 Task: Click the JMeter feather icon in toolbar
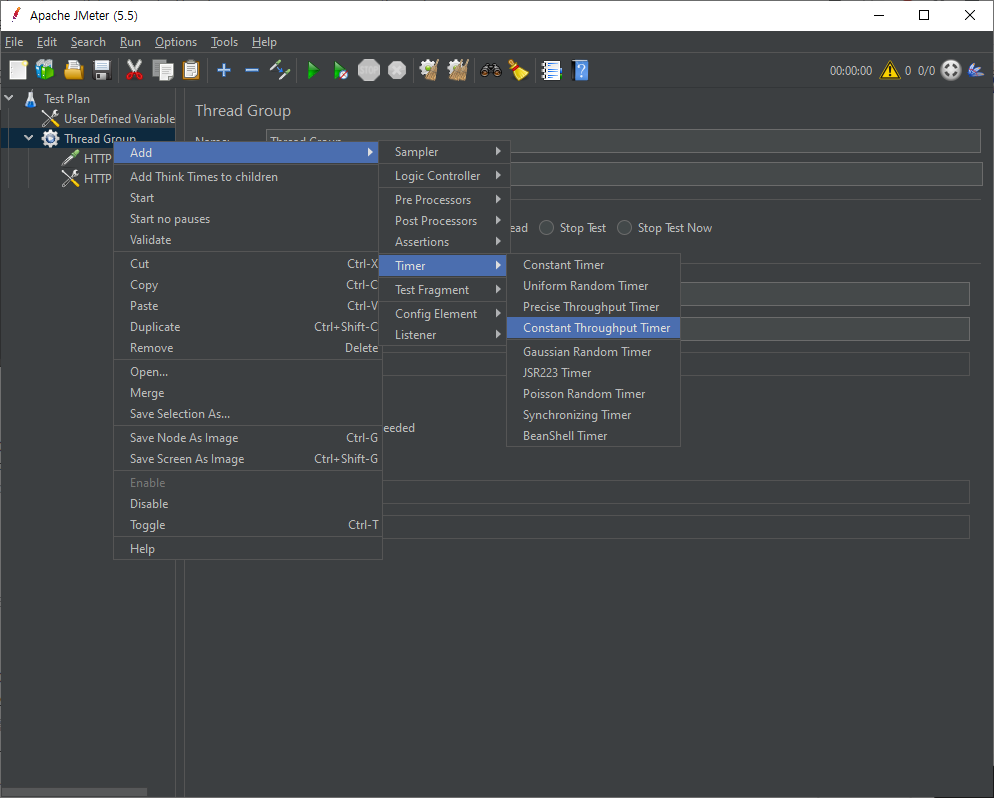(976, 70)
